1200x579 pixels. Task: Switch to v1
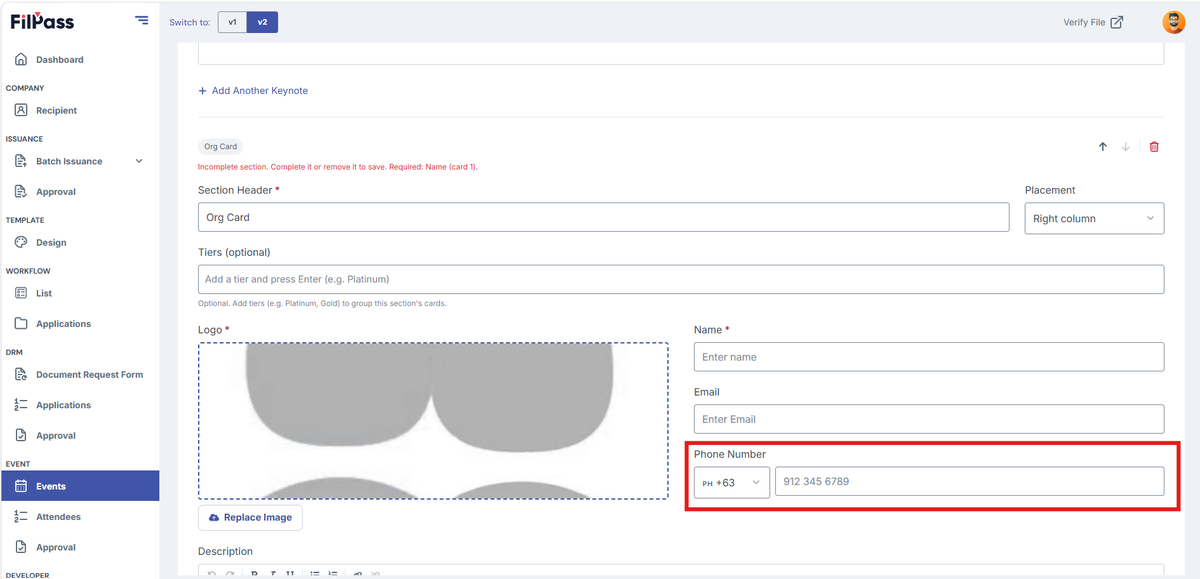[232, 22]
